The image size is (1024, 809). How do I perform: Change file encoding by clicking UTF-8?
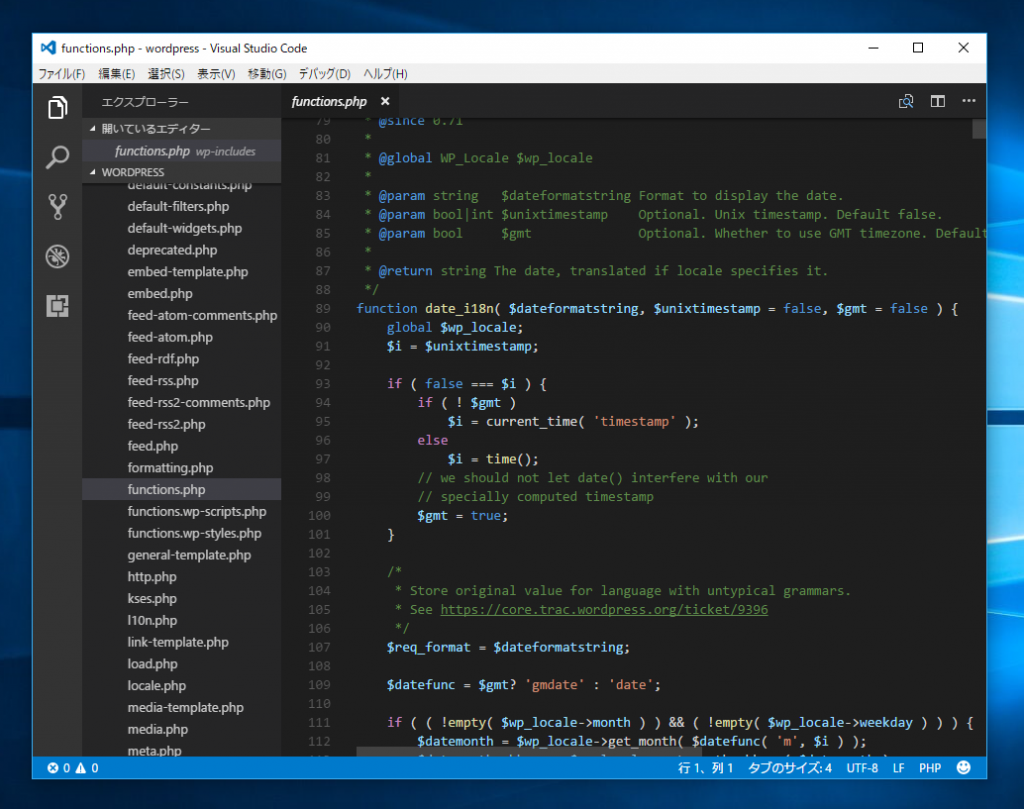click(861, 768)
